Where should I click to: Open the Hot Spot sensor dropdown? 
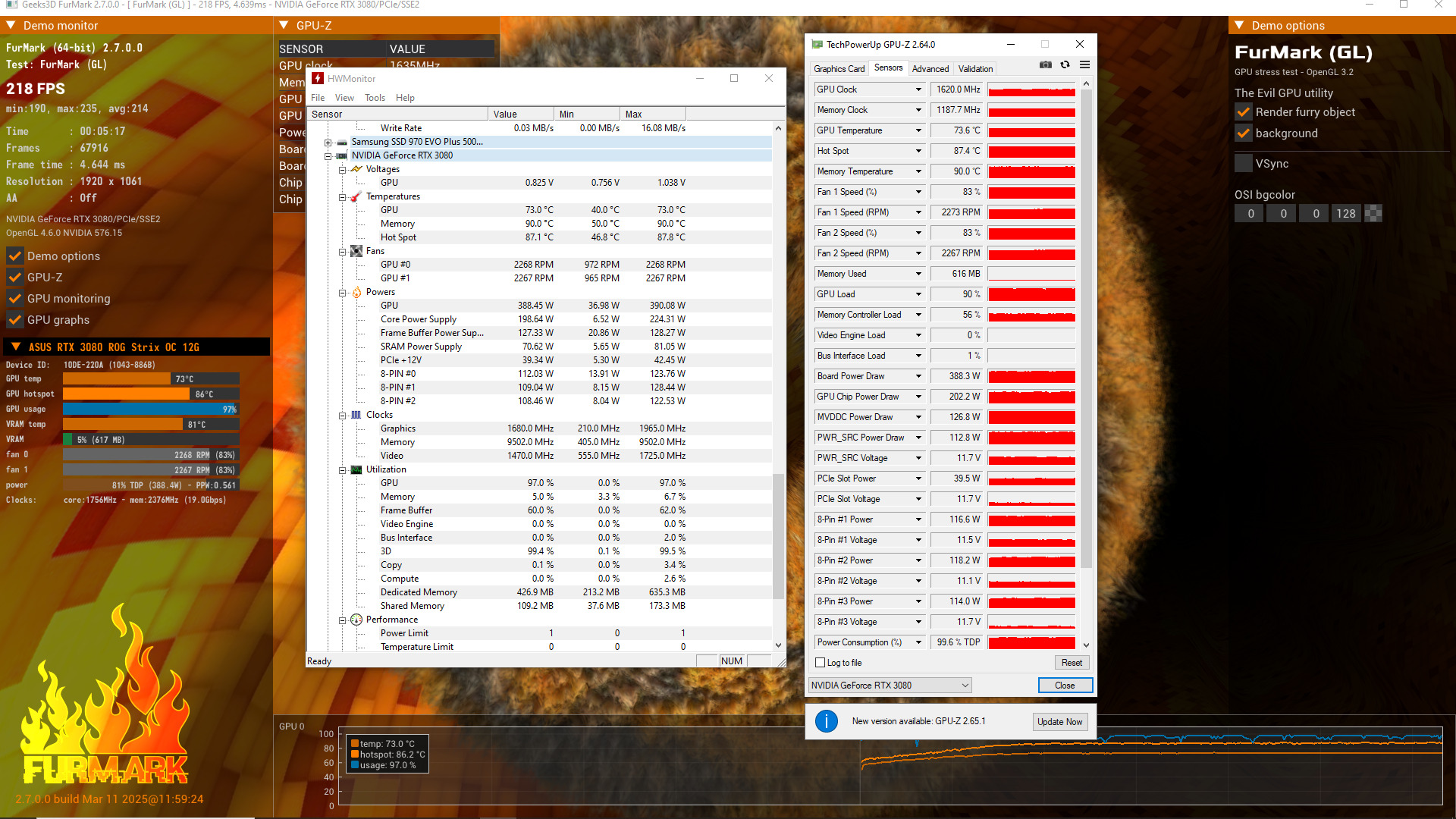(x=918, y=151)
